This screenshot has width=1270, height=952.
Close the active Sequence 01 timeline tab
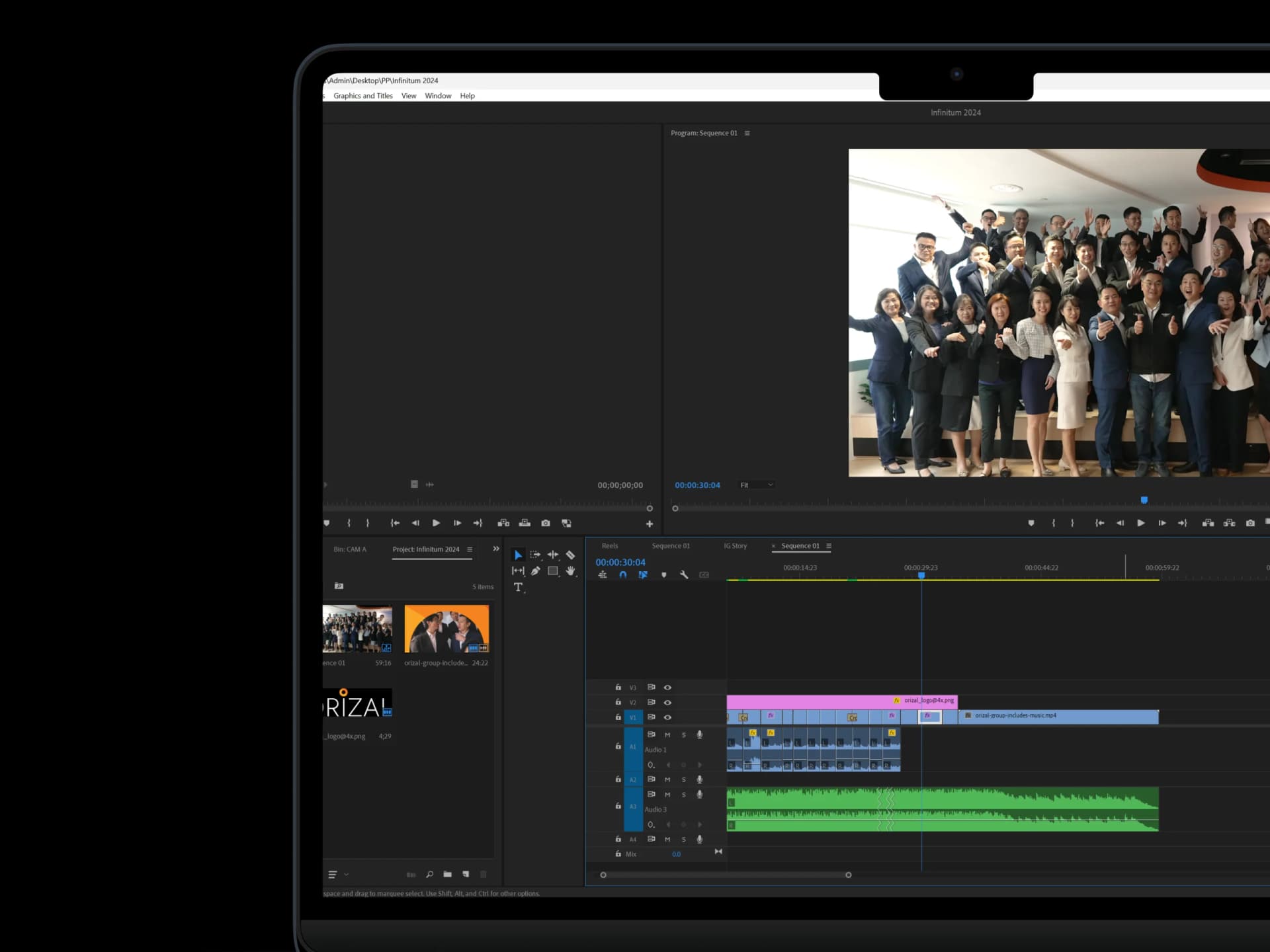click(x=773, y=546)
